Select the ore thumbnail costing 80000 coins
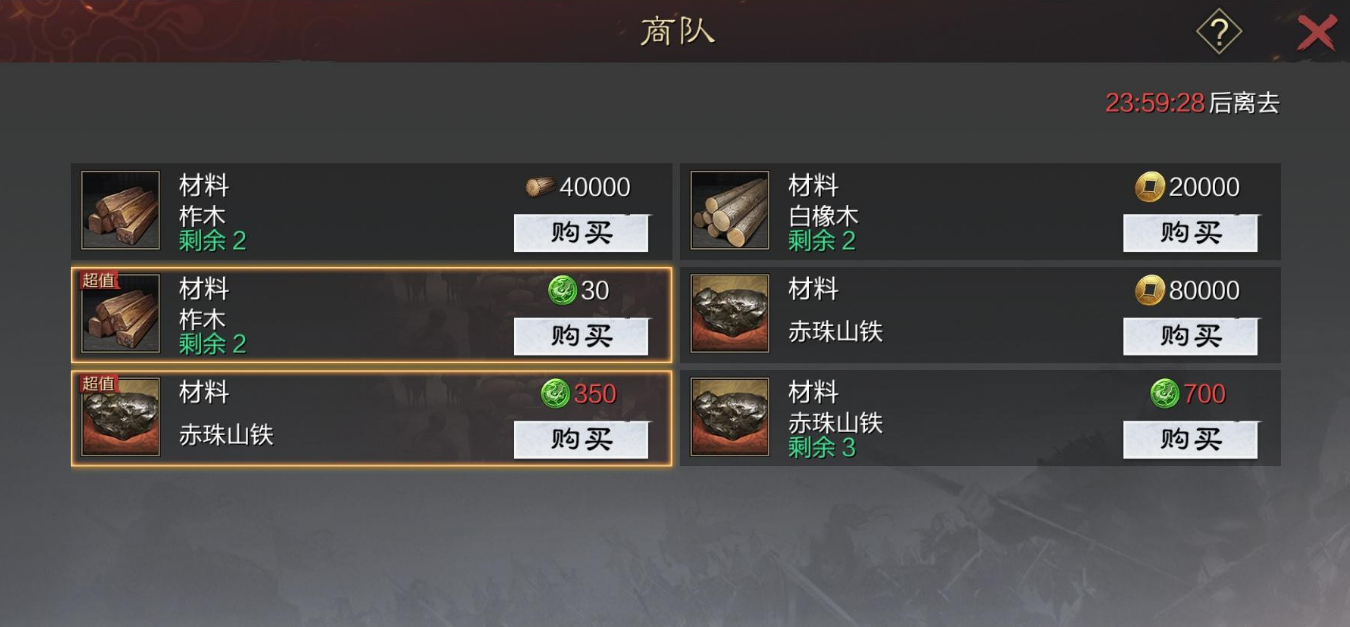This screenshot has width=1350, height=627. [x=730, y=314]
